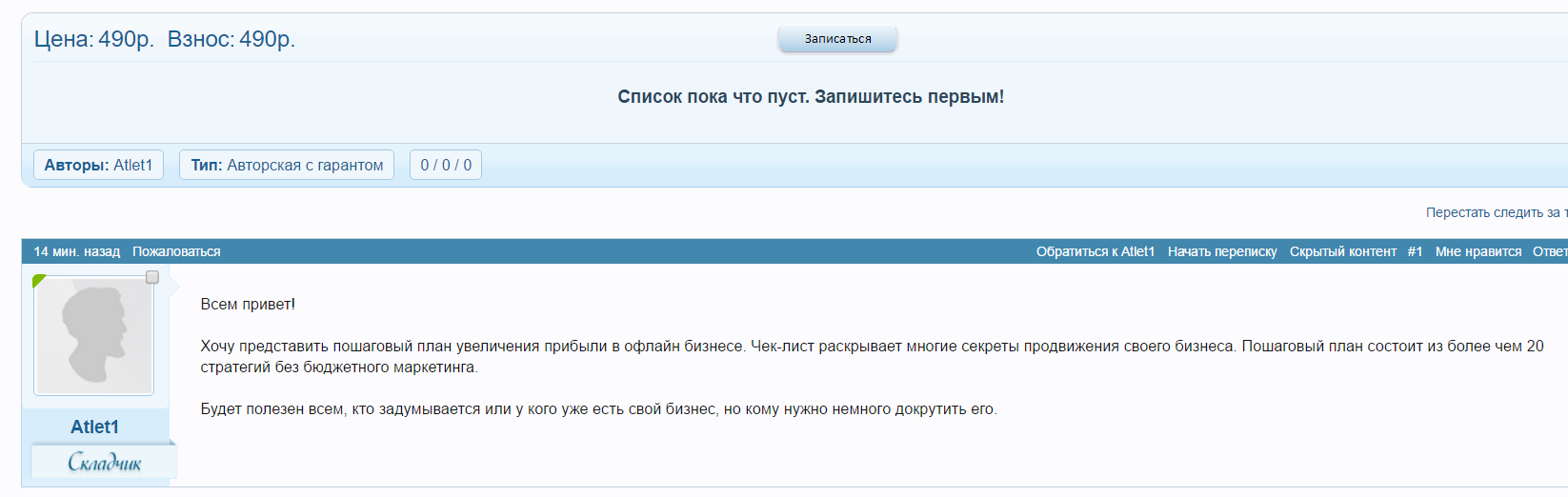The image size is (1568, 497).
Task: Open the Складчик rank banner
Action: click(x=104, y=463)
